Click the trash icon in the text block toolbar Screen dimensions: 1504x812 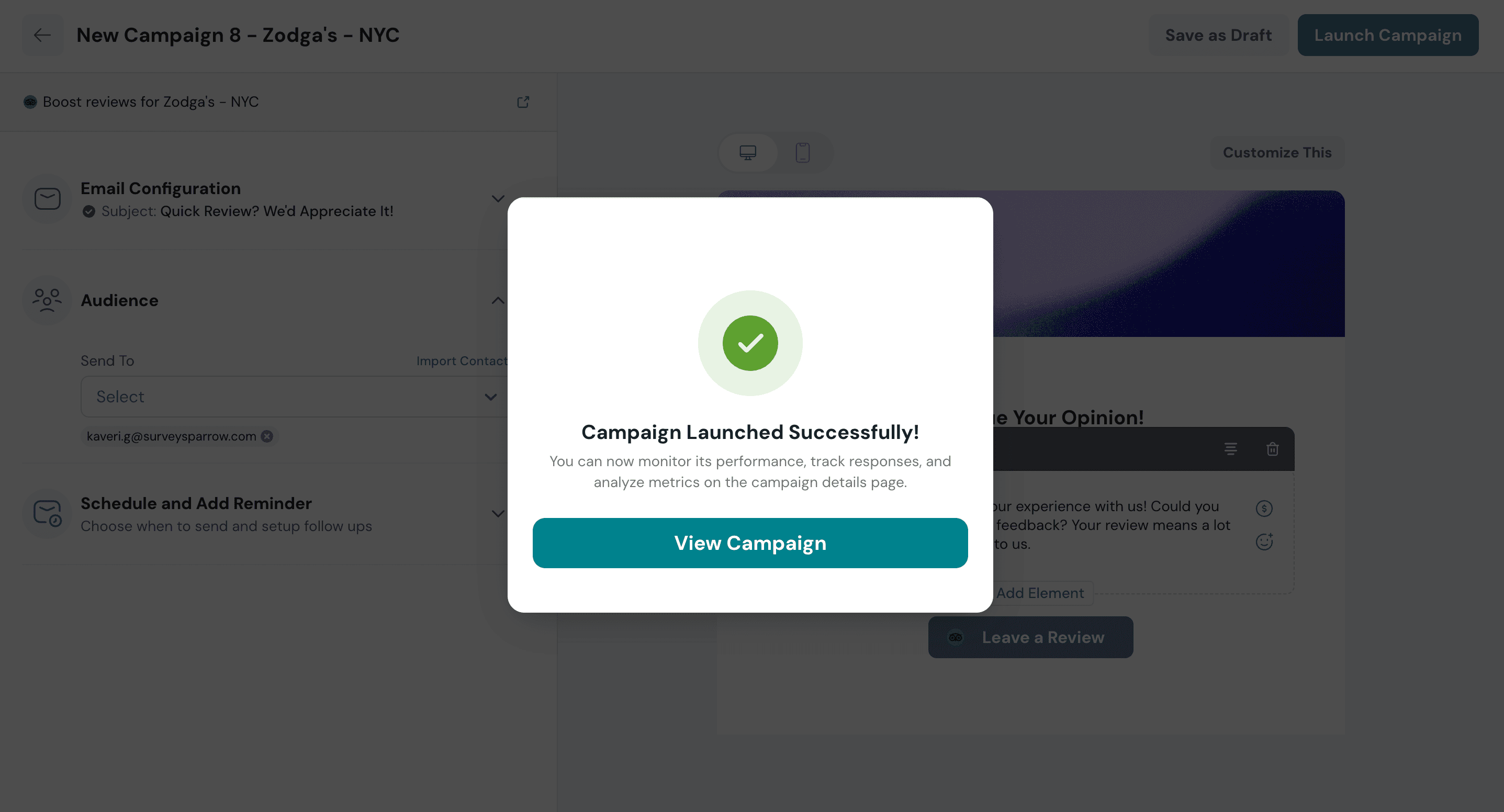(x=1272, y=449)
